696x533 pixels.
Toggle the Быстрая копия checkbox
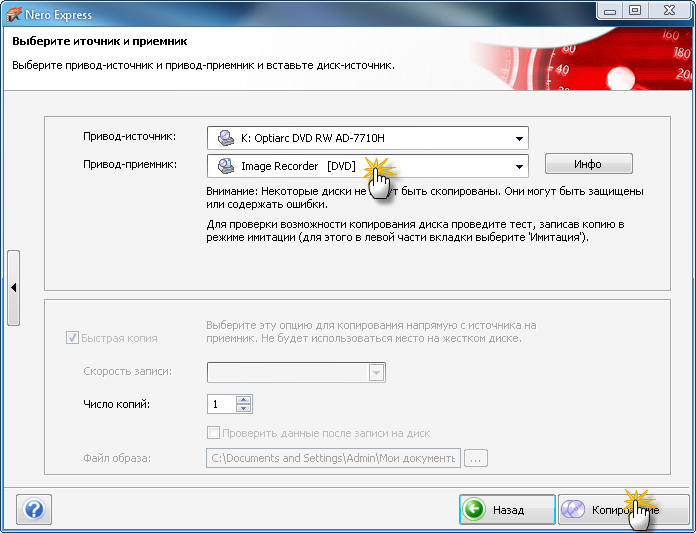click(x=72, y=338)
